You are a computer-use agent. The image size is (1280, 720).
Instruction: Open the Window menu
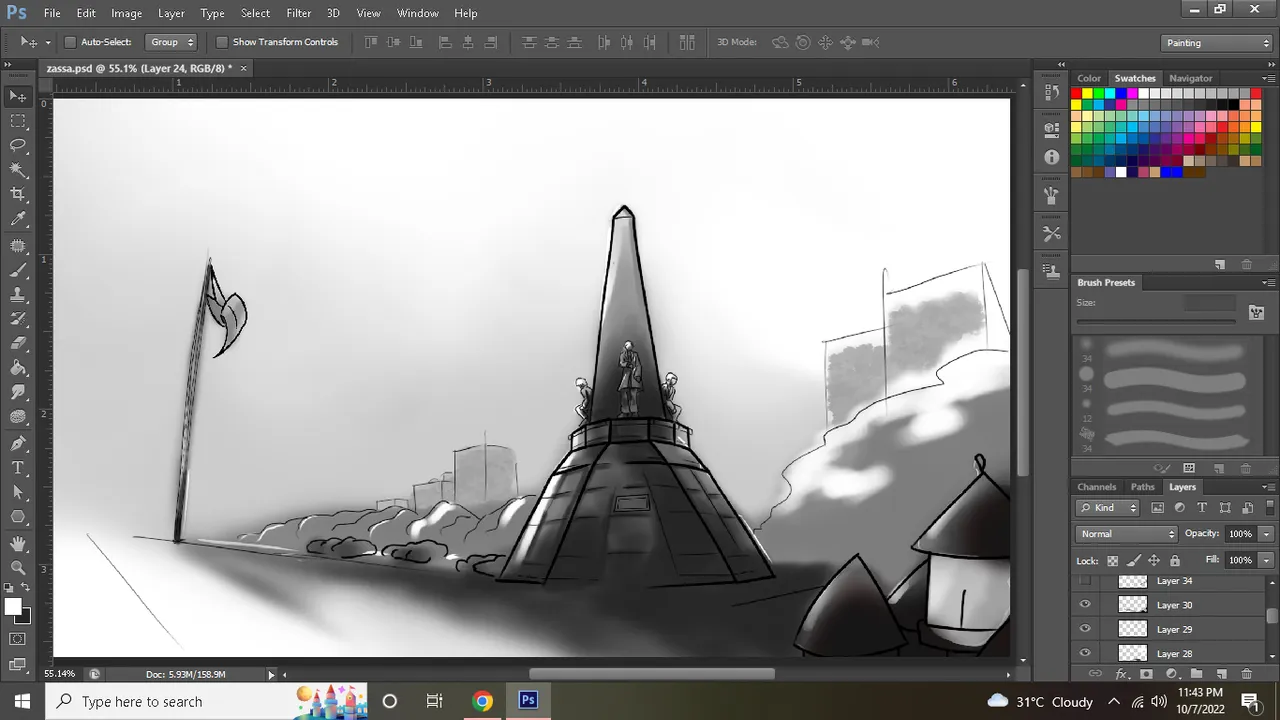(x=418, y=13)
